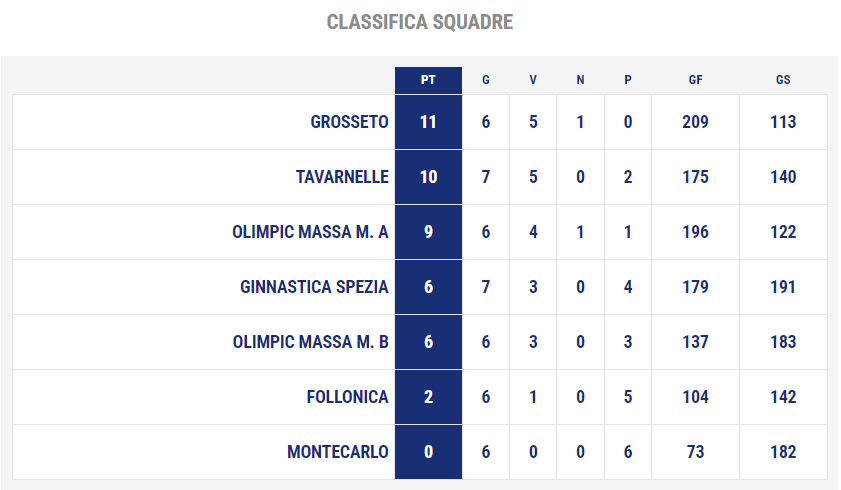Select the MONTECARLO team name
Image resolution: width=841 pixels, height=490 pixels.
337,452
